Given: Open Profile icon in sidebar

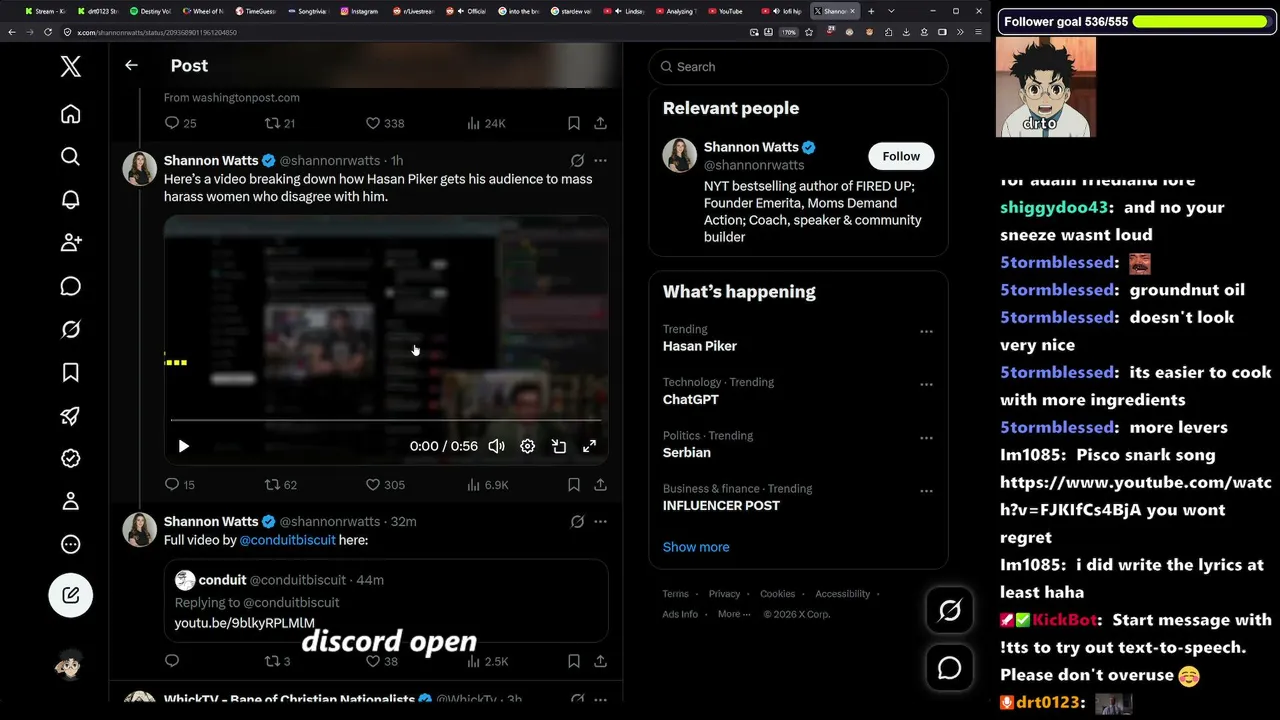Looking at the screenshot, I should tap(70, 501).
